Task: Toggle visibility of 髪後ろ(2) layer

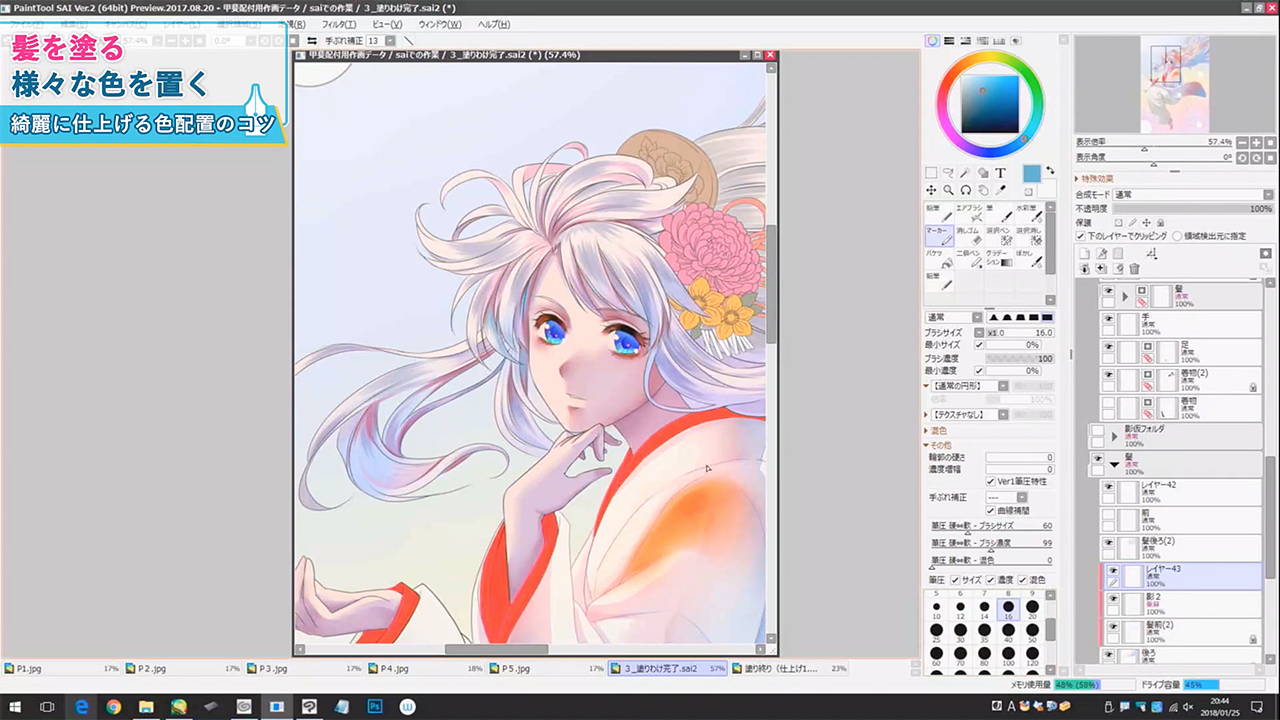Action: tap(1107, 543)
